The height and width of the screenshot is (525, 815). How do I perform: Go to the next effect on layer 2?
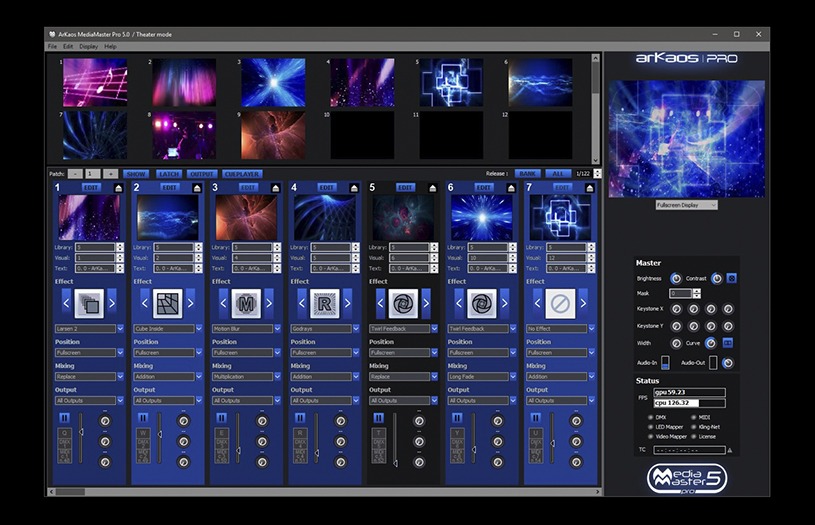pos(191,303)
